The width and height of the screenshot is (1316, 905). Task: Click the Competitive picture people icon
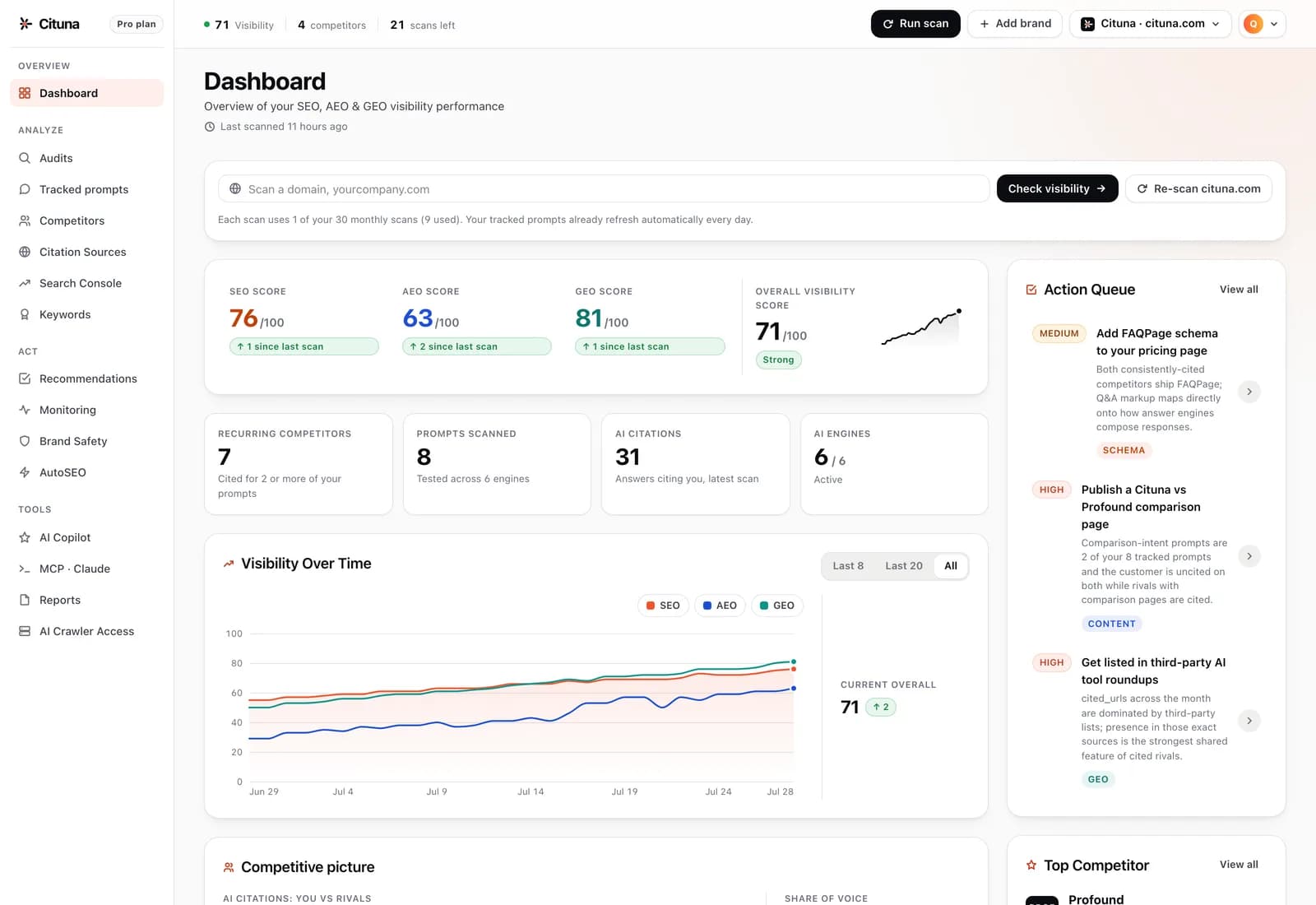click(229, 867)
